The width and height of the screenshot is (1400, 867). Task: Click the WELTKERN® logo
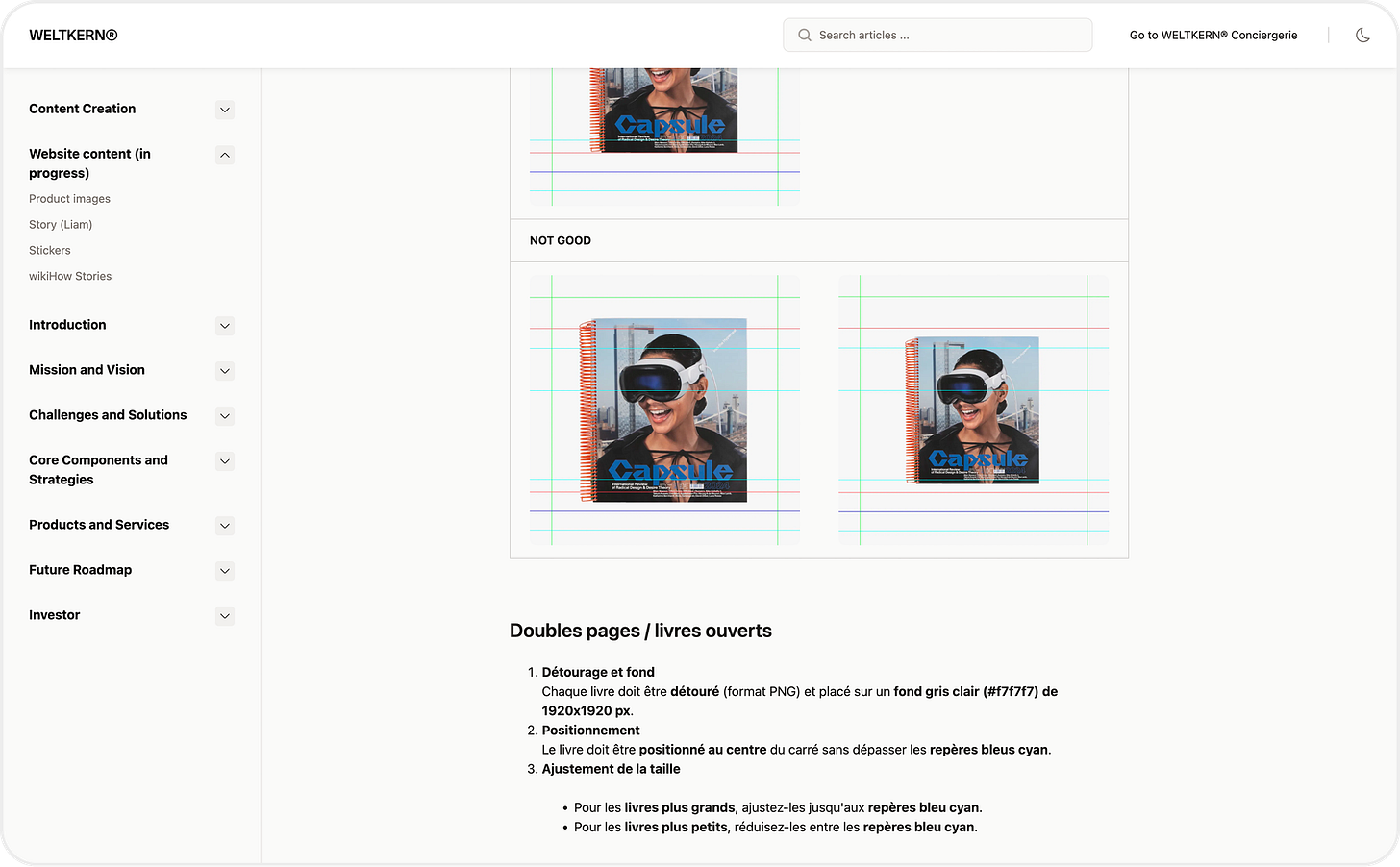[x=73, y=36]
